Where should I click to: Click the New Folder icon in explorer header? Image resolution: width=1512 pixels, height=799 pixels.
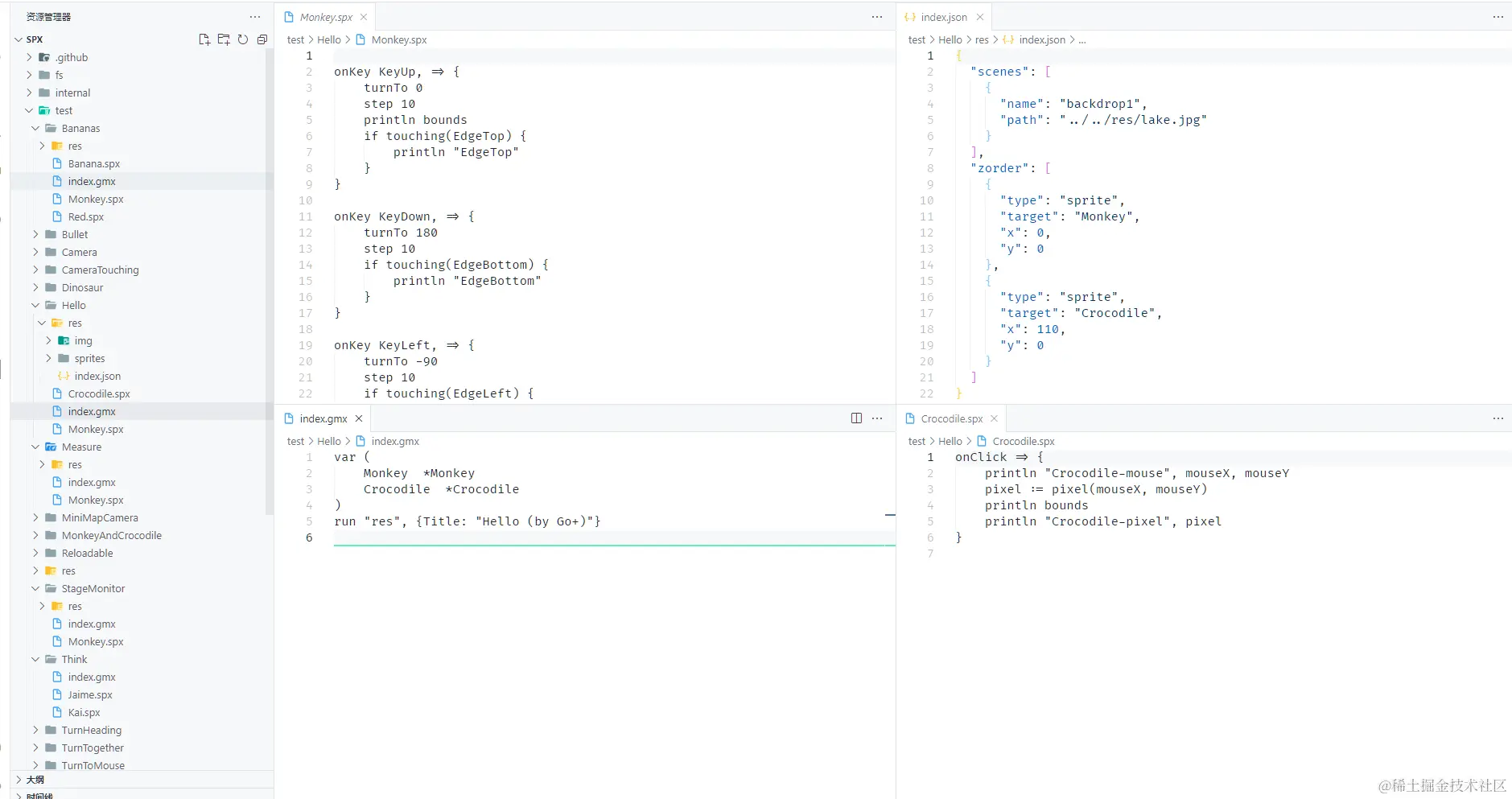pyautogui.click(x=224, y=39)
